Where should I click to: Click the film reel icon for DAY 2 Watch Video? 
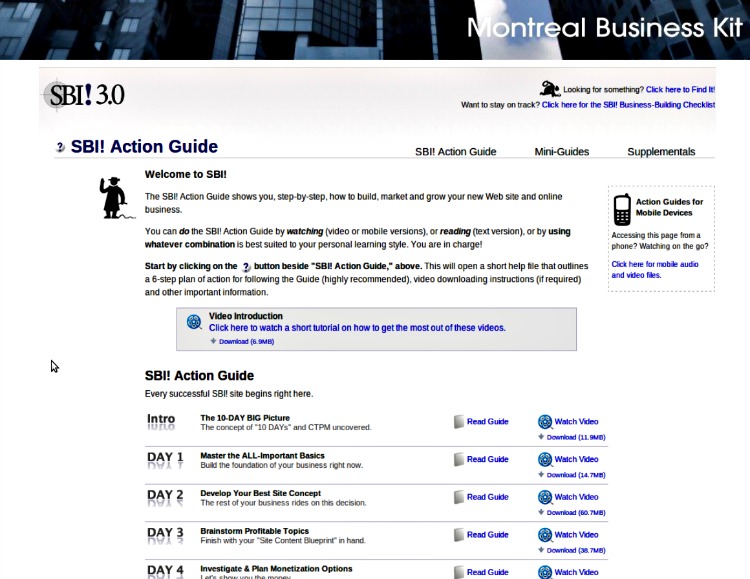(x=545, y=497)
